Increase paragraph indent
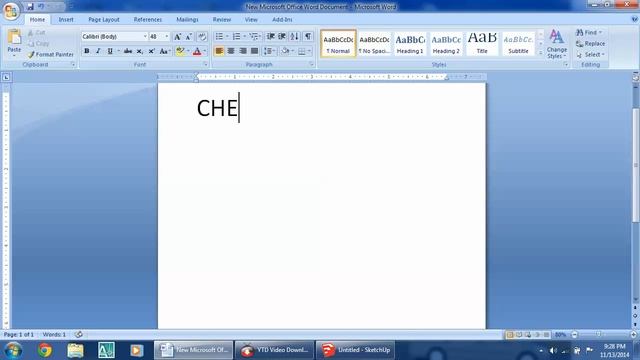 pos(282,37)
